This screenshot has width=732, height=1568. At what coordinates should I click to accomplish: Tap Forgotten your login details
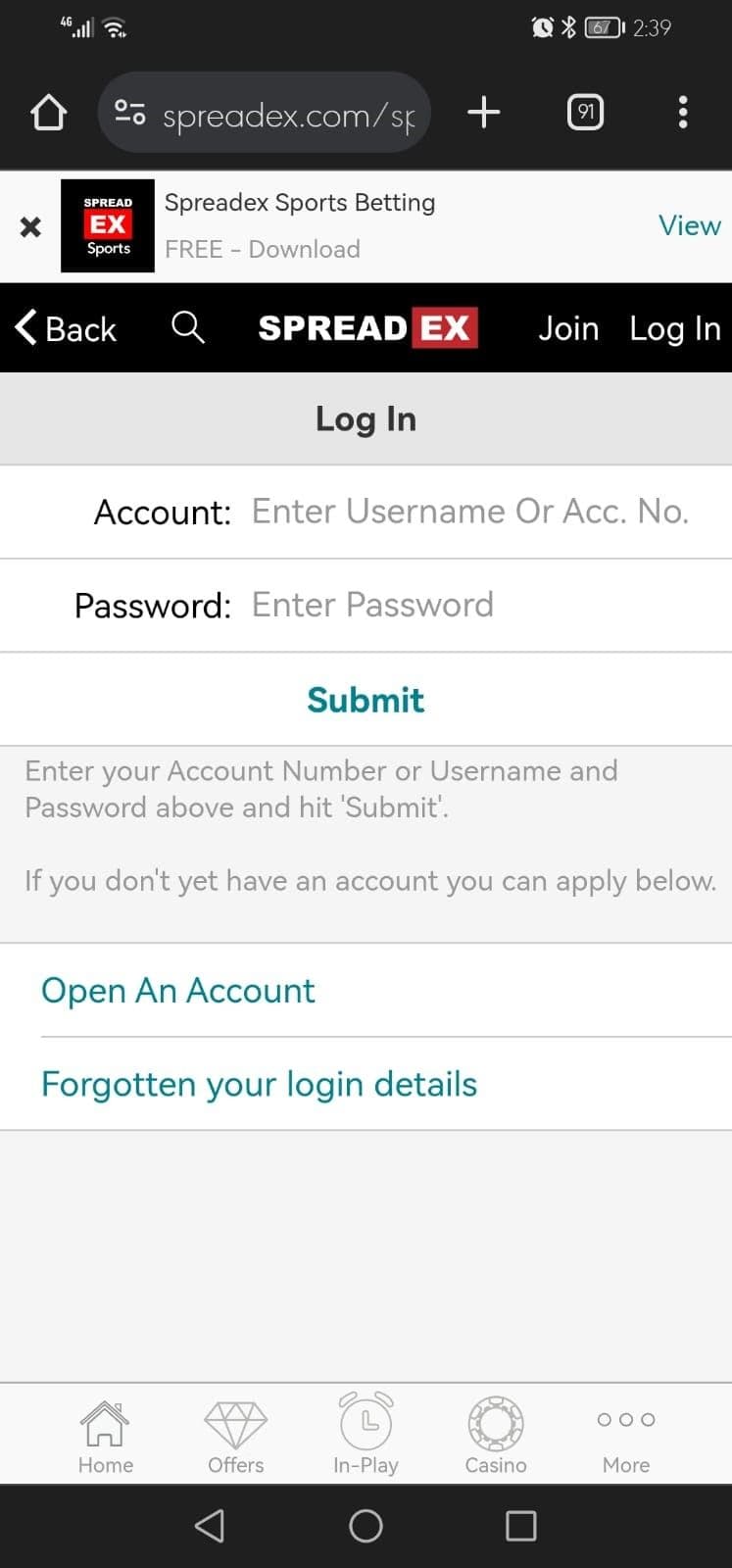[x=259, y=1083]
